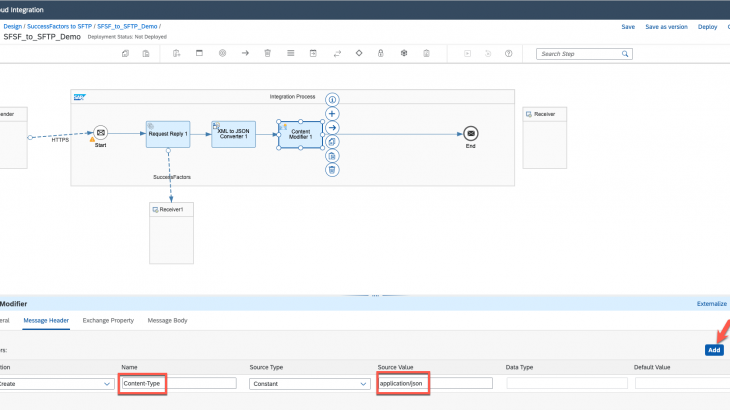730x410 pixels.
Task: Click the Deploy button
Action: (x=707, y=27)
